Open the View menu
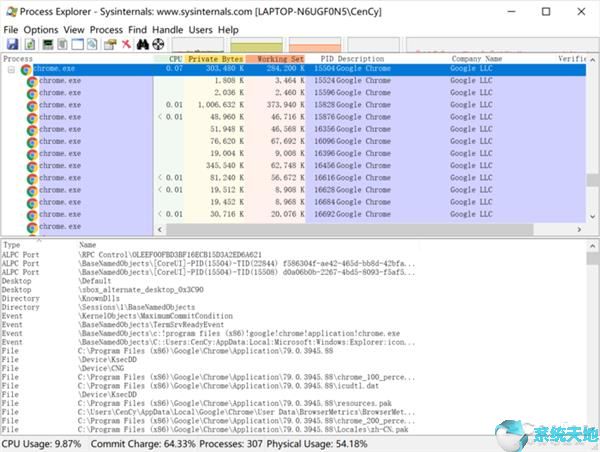 (74, 30)
